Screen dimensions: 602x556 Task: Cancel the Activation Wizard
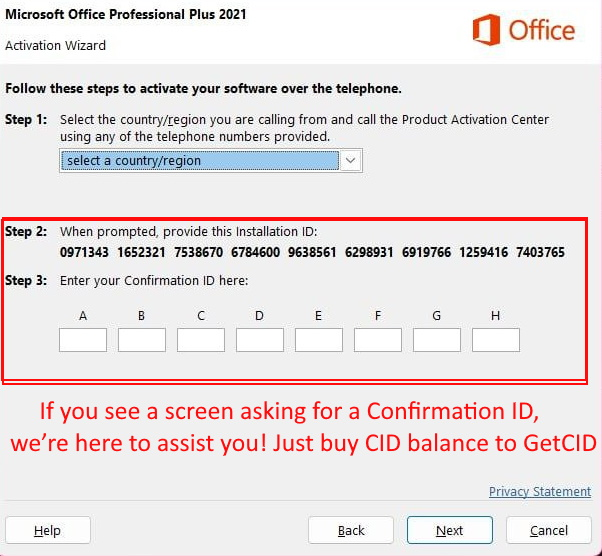pos(549,530)
